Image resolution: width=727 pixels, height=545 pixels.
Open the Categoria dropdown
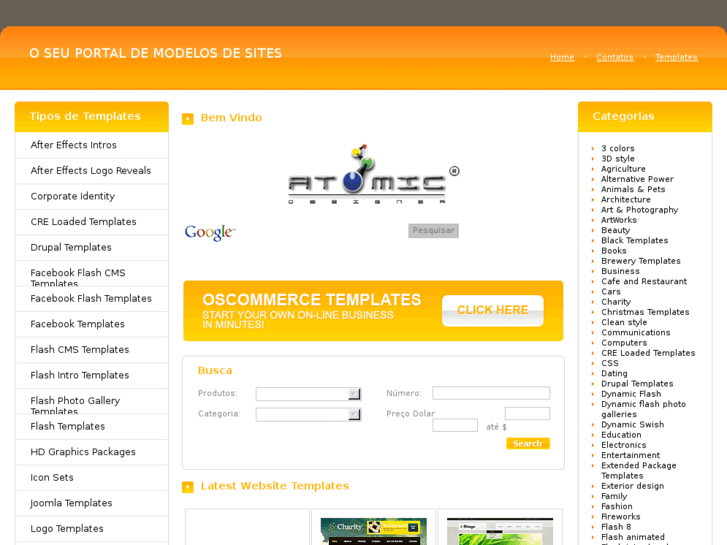click(308, 414)
